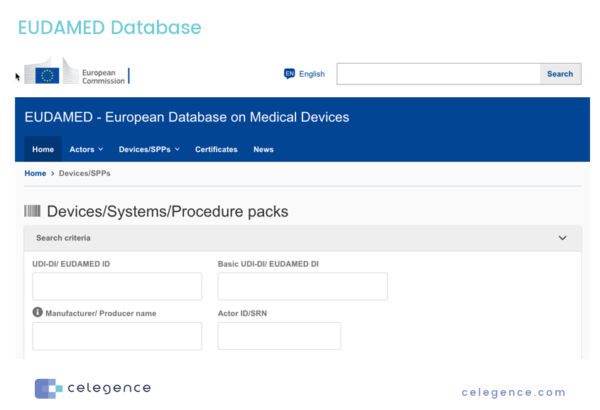The height and width of the screenshot is (410, 600).
Task: Click the info icon beside Manufacturer/Producer name
Action: [38, 312]
